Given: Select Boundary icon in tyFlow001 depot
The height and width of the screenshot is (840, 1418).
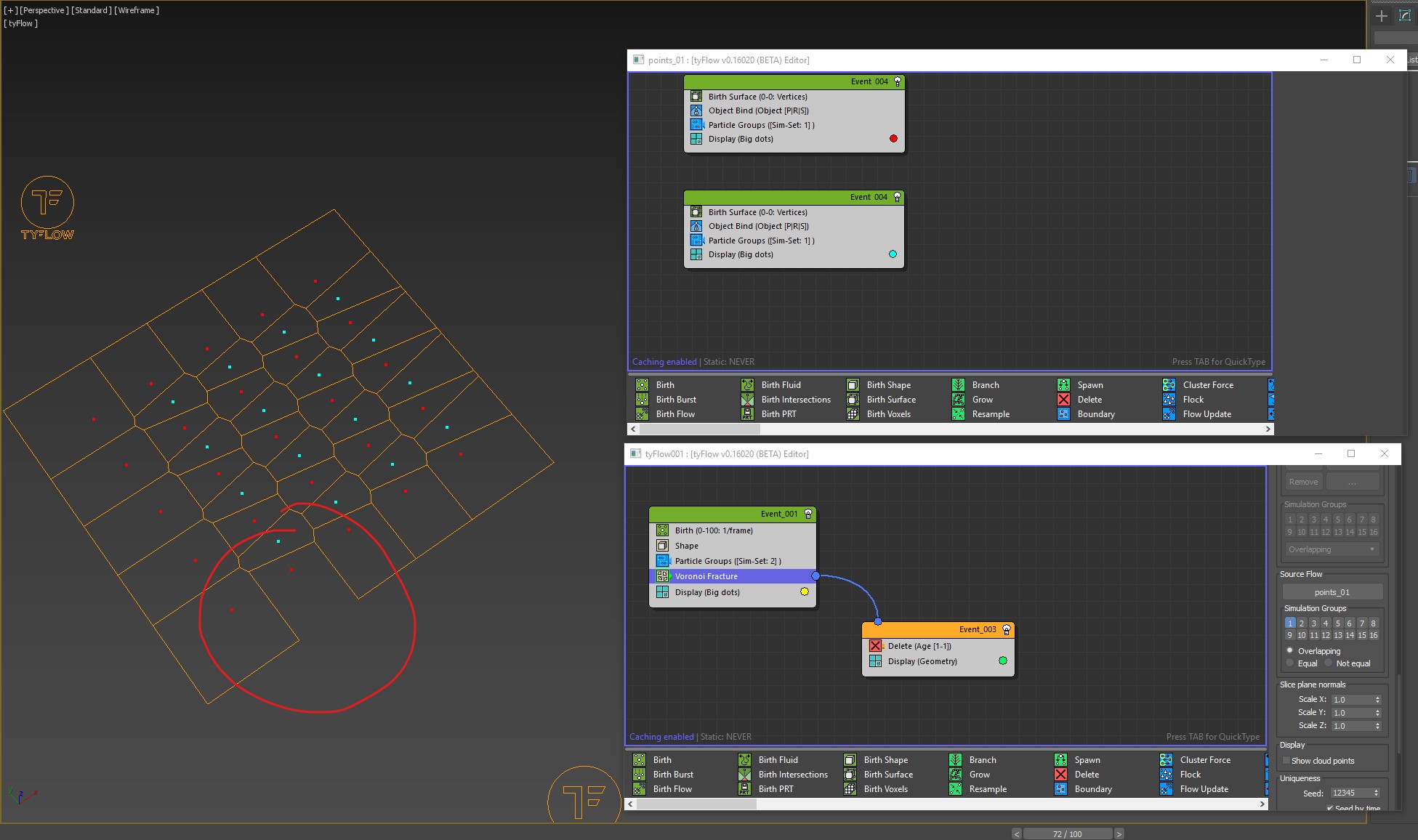Looking at the screenshot, I should pos(1060,789).
